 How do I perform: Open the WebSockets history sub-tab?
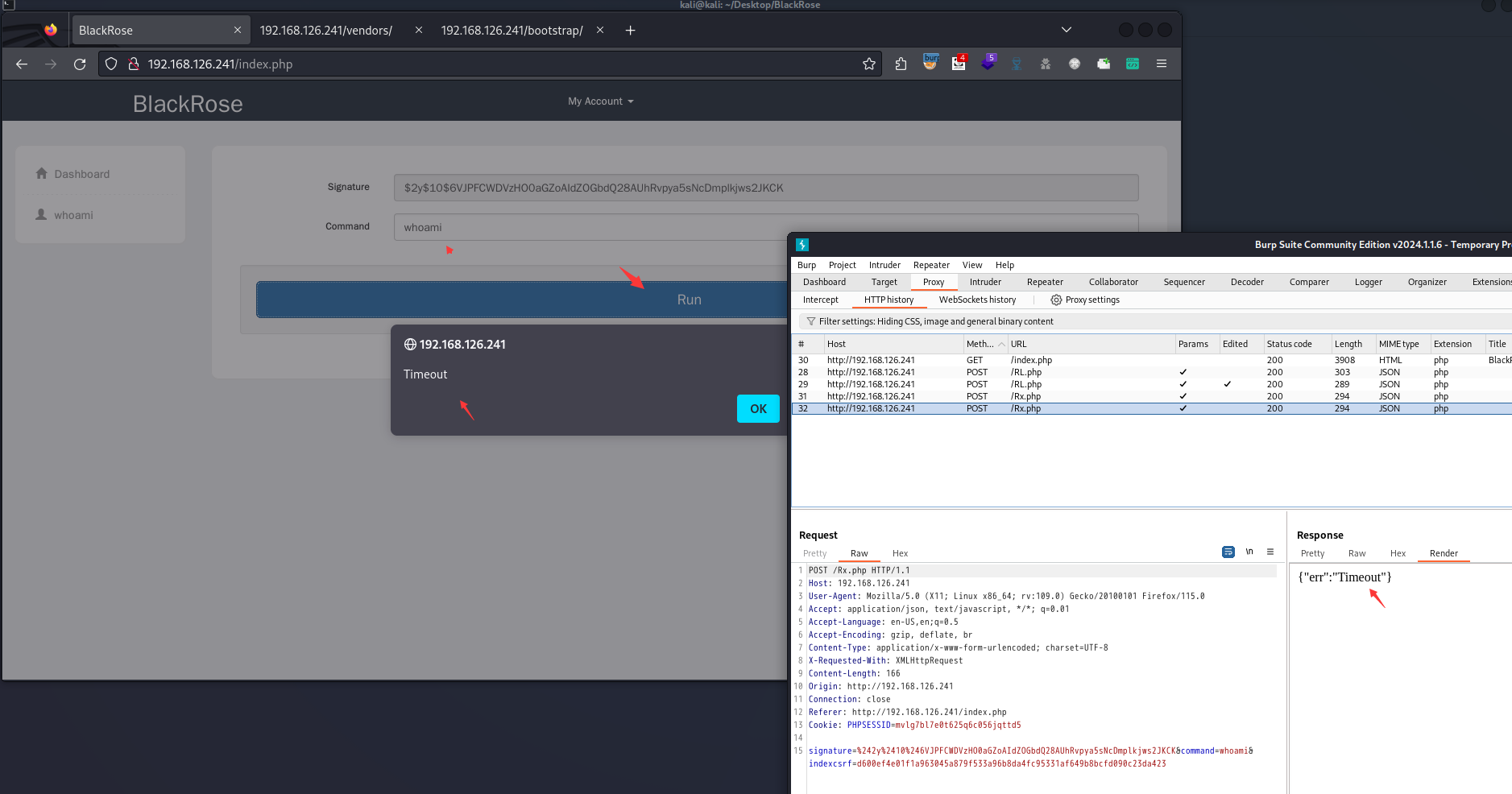(x=977, y=300)
